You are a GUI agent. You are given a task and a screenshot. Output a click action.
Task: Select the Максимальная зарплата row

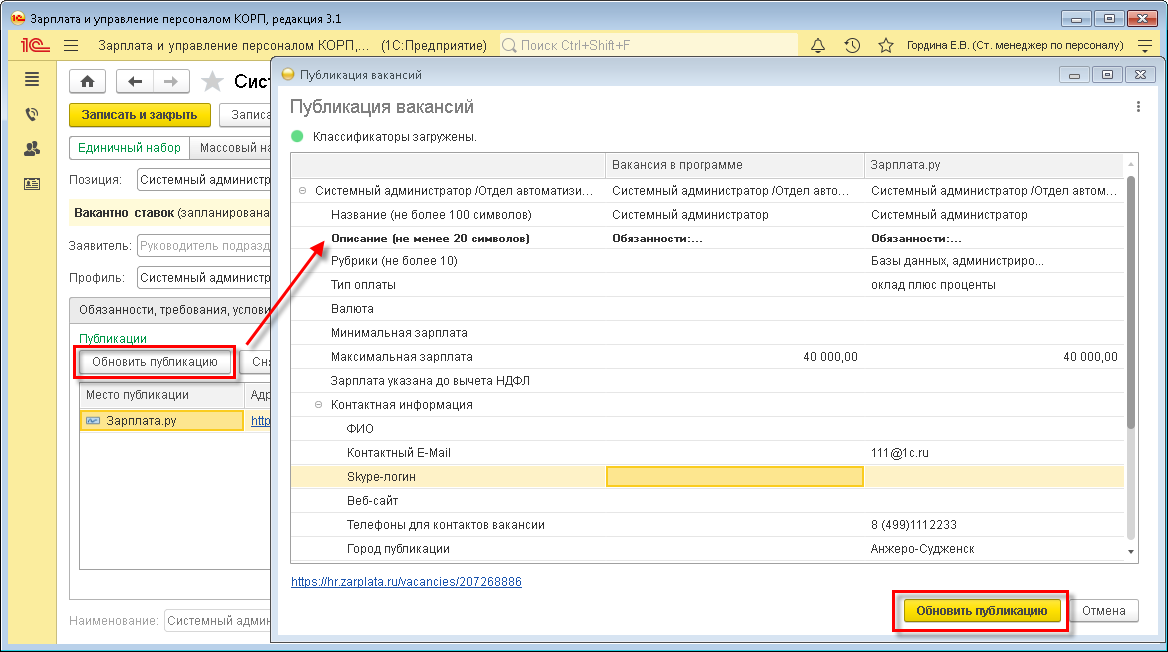tap(707, 357)
